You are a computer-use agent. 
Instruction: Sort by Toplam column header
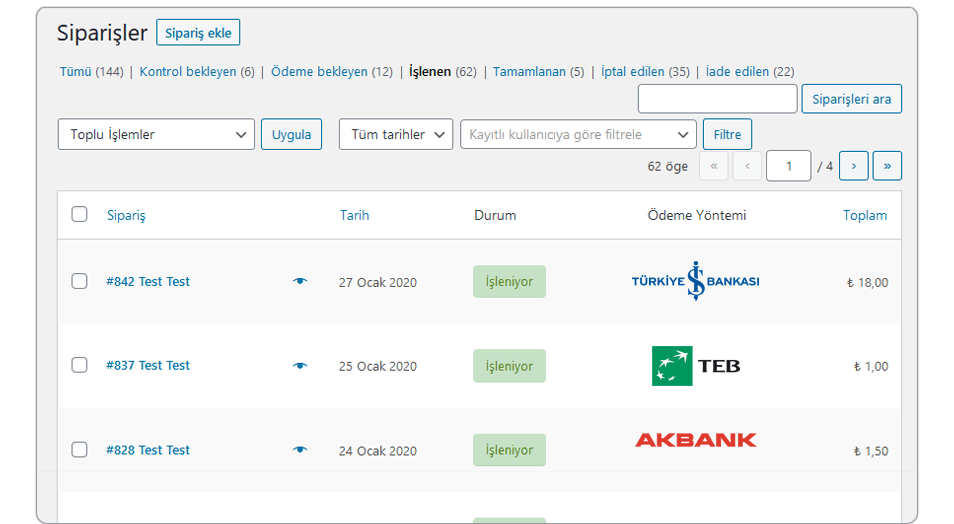[x=865, y=215]
